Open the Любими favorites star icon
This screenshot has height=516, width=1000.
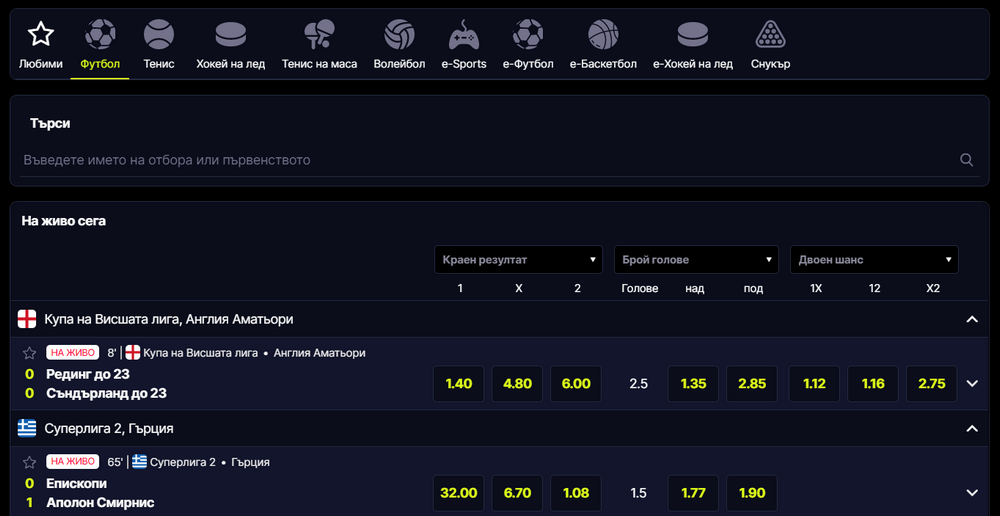[x=40, y=35]
